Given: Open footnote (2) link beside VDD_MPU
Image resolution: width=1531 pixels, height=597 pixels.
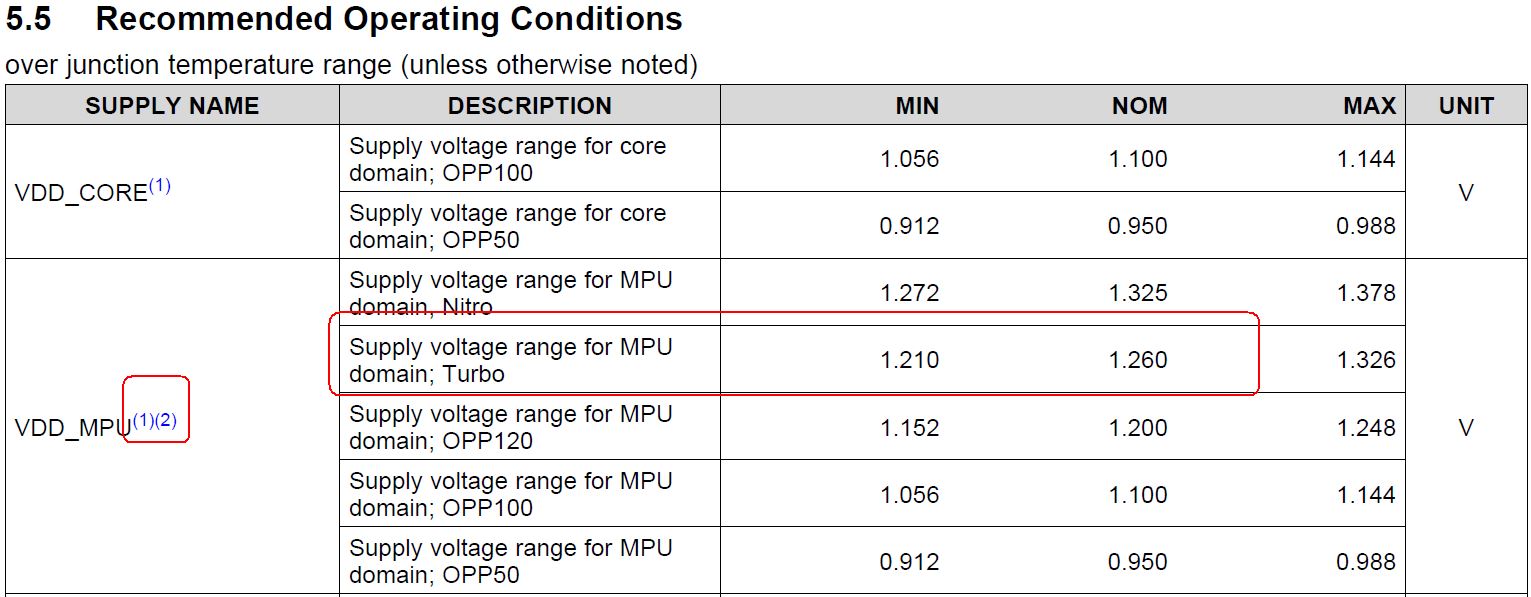Looking at the screenshot, I should (x=166, y=421).
